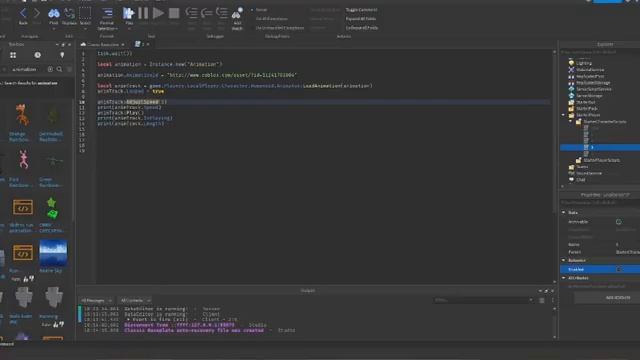Open the Find dropdown arrow
640x360 pixels.
pos(53,29)
